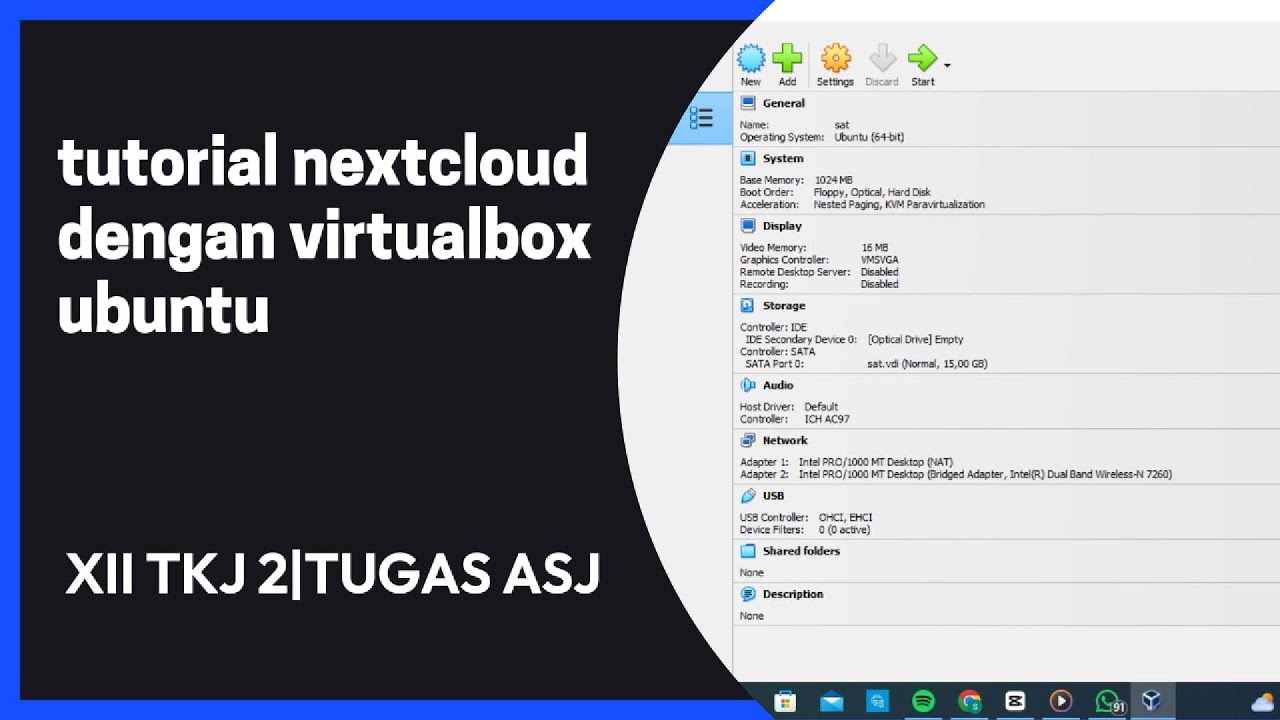Click the Add machine icon
The image size is (1280, 720).
coord(788,58)
